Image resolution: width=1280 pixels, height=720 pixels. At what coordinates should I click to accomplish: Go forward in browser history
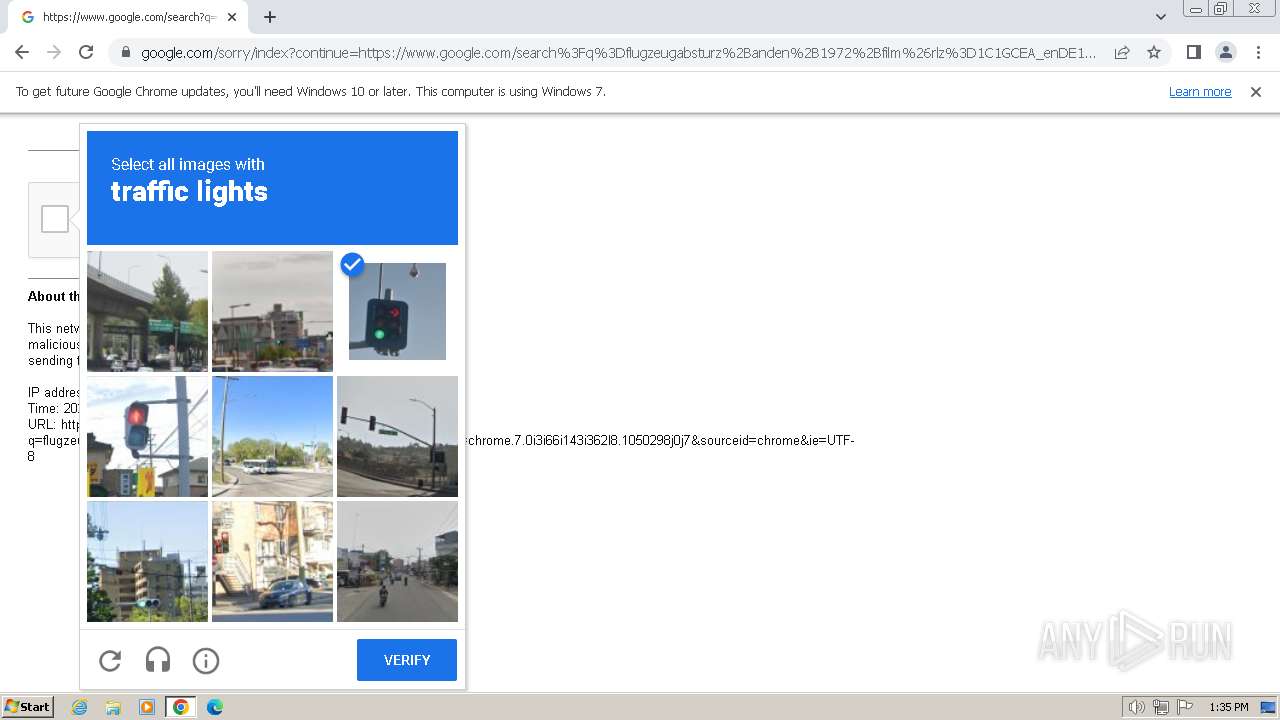pos(54,52)
